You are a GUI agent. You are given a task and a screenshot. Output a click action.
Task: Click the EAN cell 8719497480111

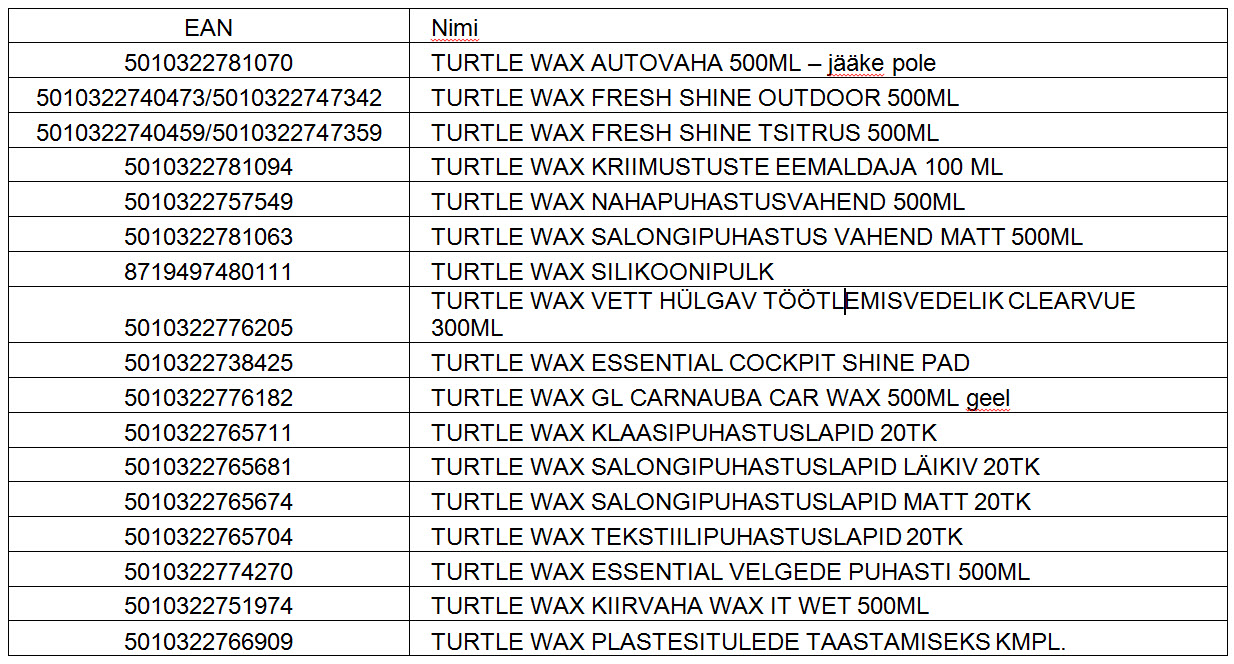209,271
